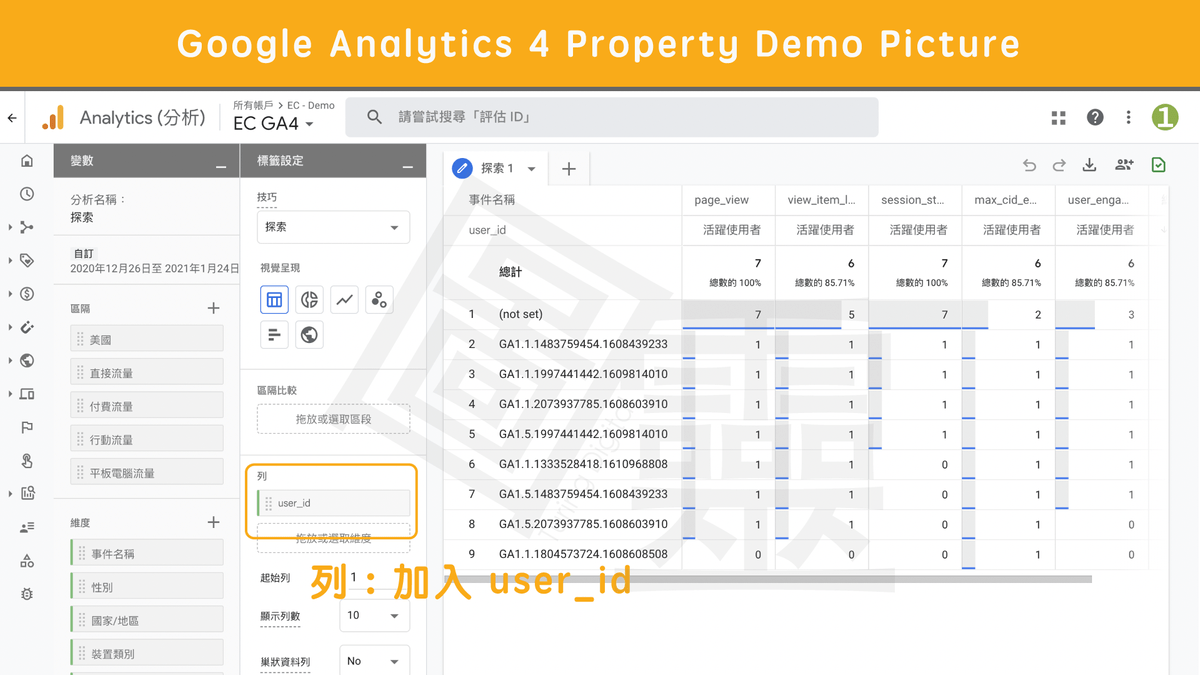Click the redo arrow icon
Viewport: 1200px width, 675px height.
pos(1059,166)
